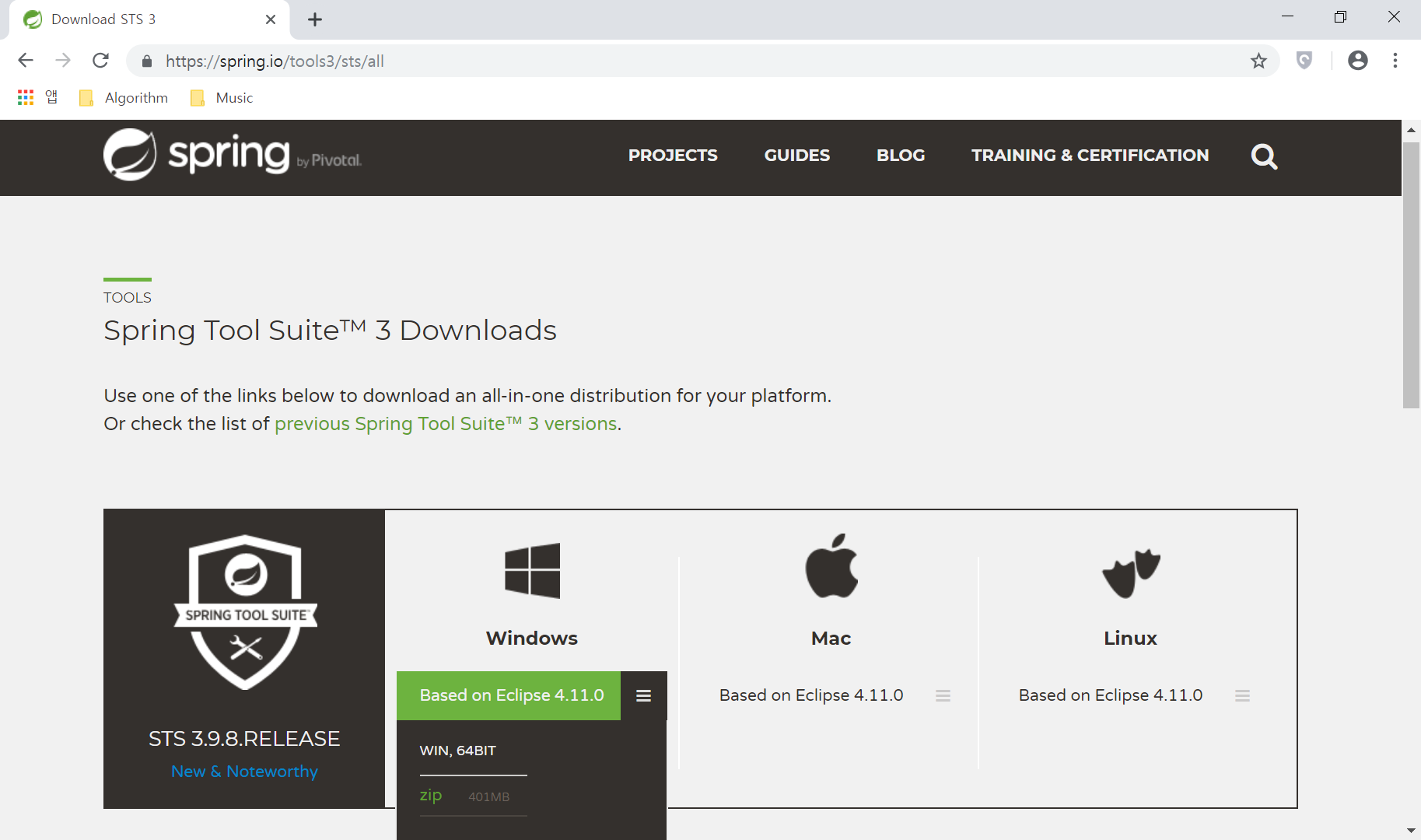
Task: Click the Spring Tool Suite 3 Downloads heading
Action: pos(331,330)
